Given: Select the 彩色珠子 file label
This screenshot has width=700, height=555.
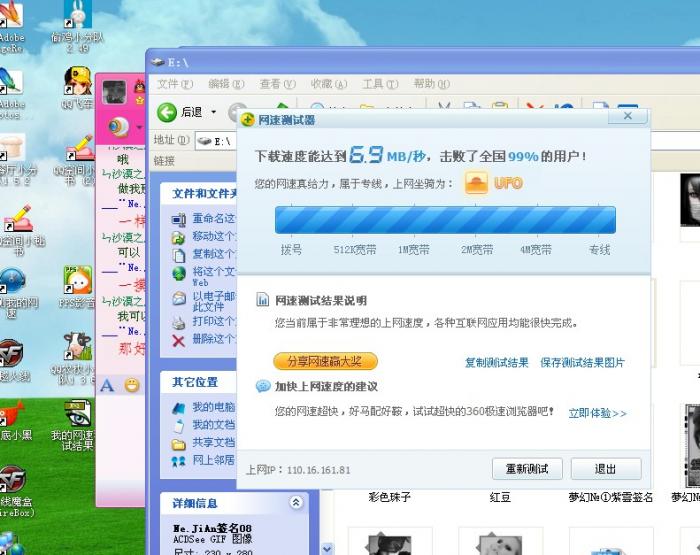Looking at the screenshot, I should [x=390, y=497].
